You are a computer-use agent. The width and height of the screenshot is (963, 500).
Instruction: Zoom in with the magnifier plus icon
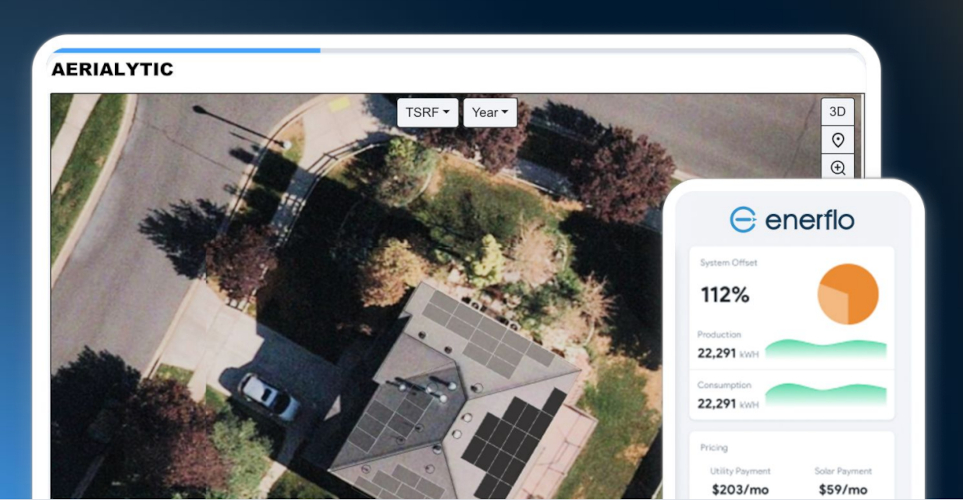837,167
